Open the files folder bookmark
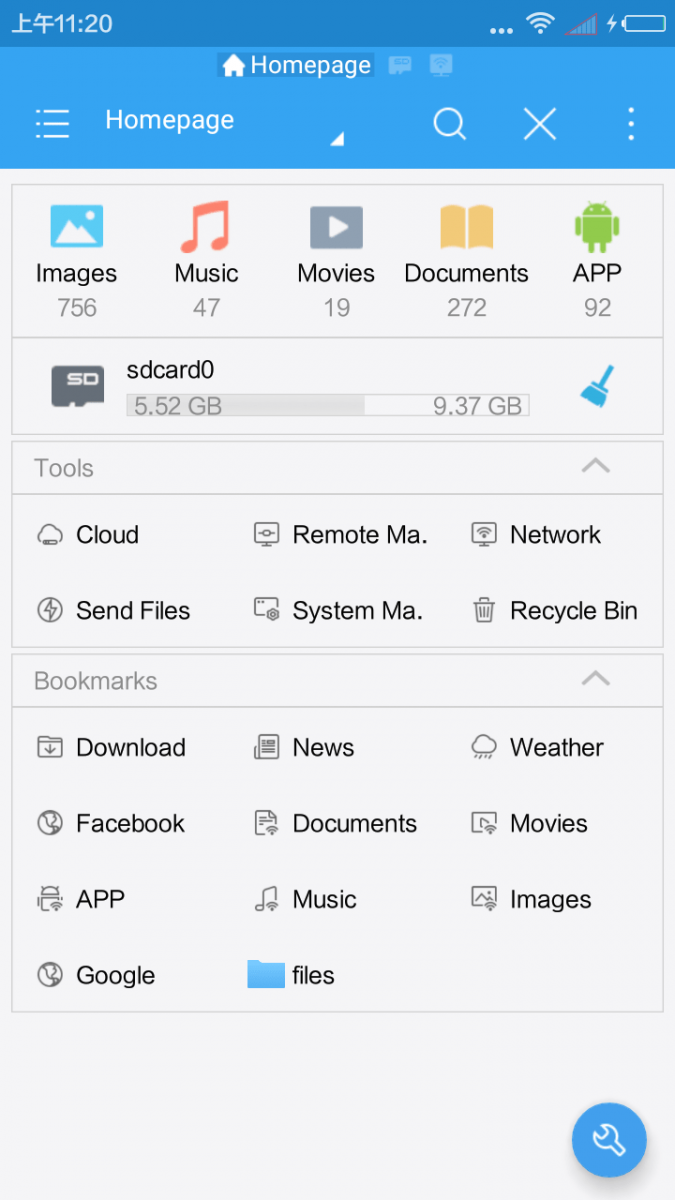 point(291,975)
